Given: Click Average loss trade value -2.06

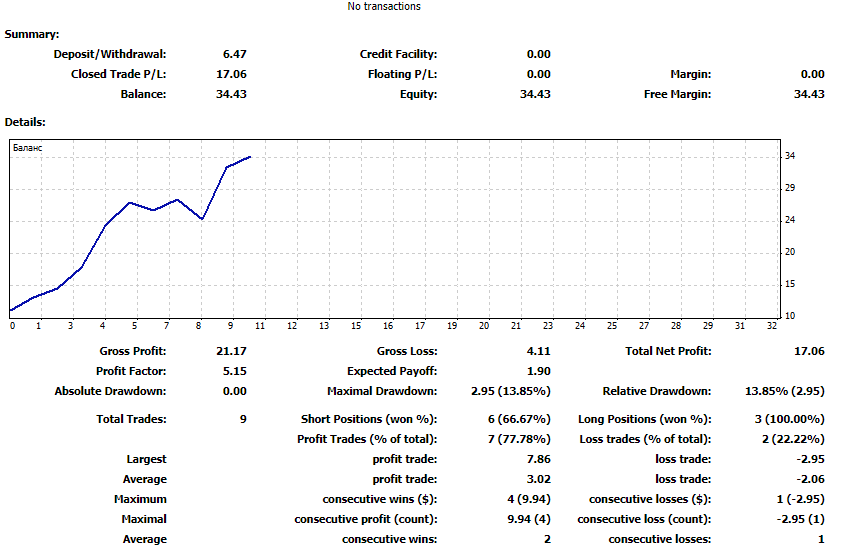Looking at the screenshot, I should pos(810,479).
